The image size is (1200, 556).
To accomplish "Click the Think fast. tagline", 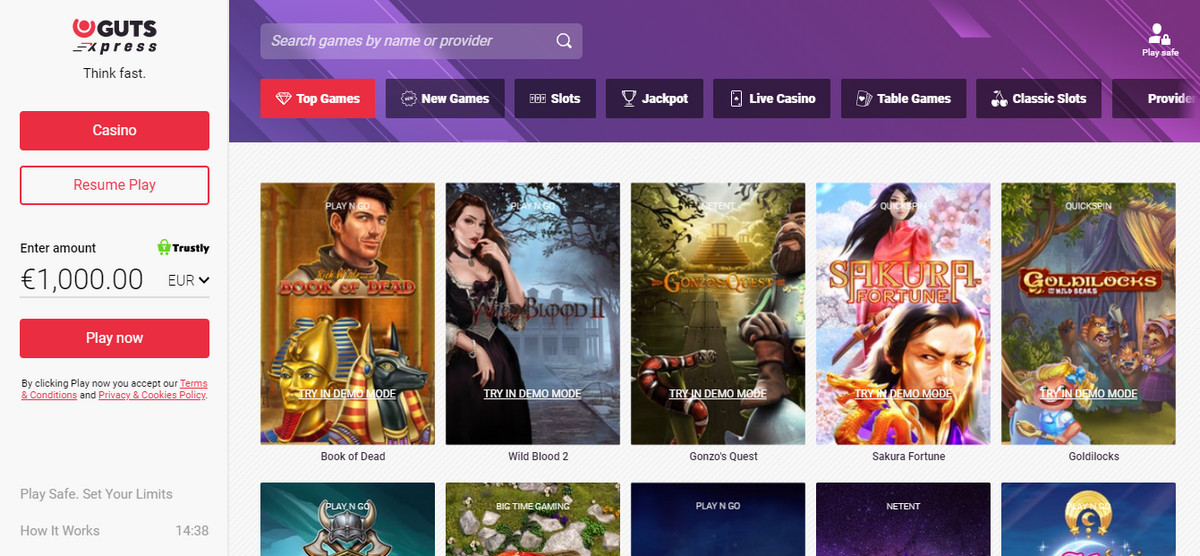I will pos(114,73).
